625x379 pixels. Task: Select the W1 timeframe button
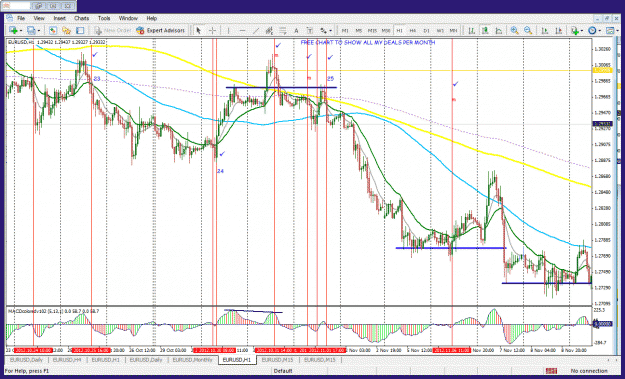(x=440, y=30)
